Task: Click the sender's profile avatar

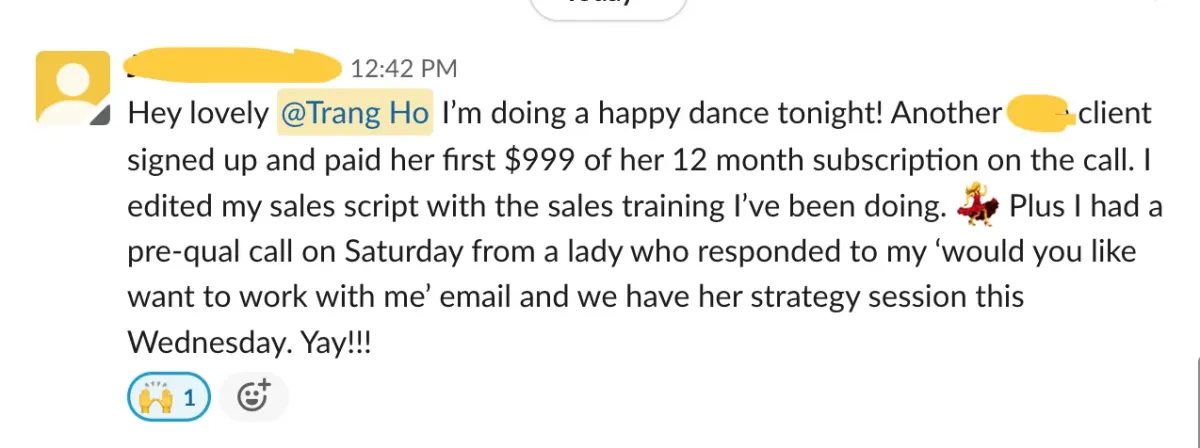Action: [x=71, y=90]
